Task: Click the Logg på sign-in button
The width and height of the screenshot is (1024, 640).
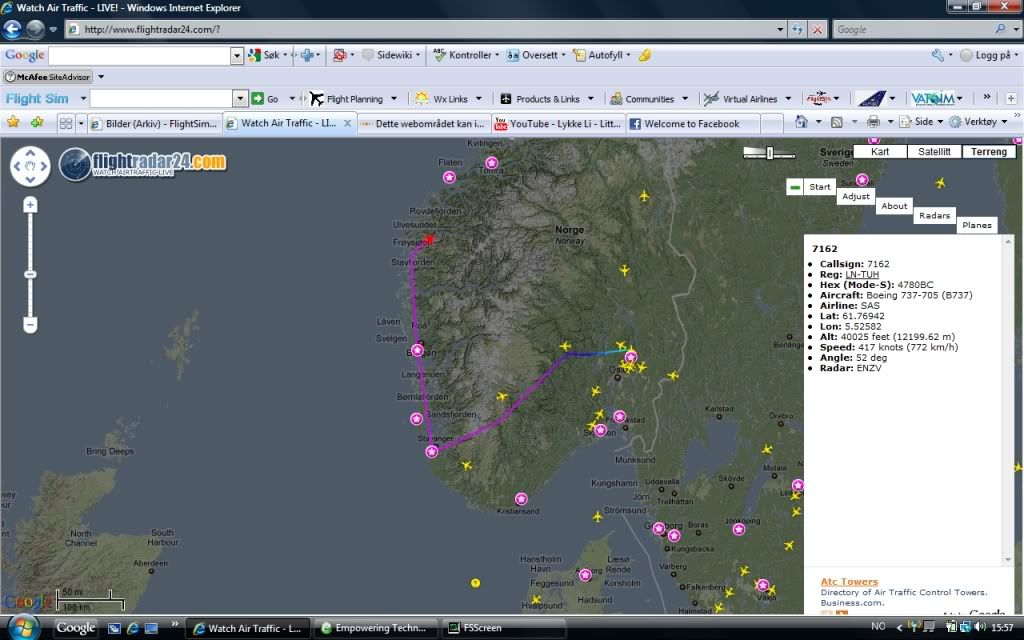Action: pyautogui.click(x=985, y=55)
